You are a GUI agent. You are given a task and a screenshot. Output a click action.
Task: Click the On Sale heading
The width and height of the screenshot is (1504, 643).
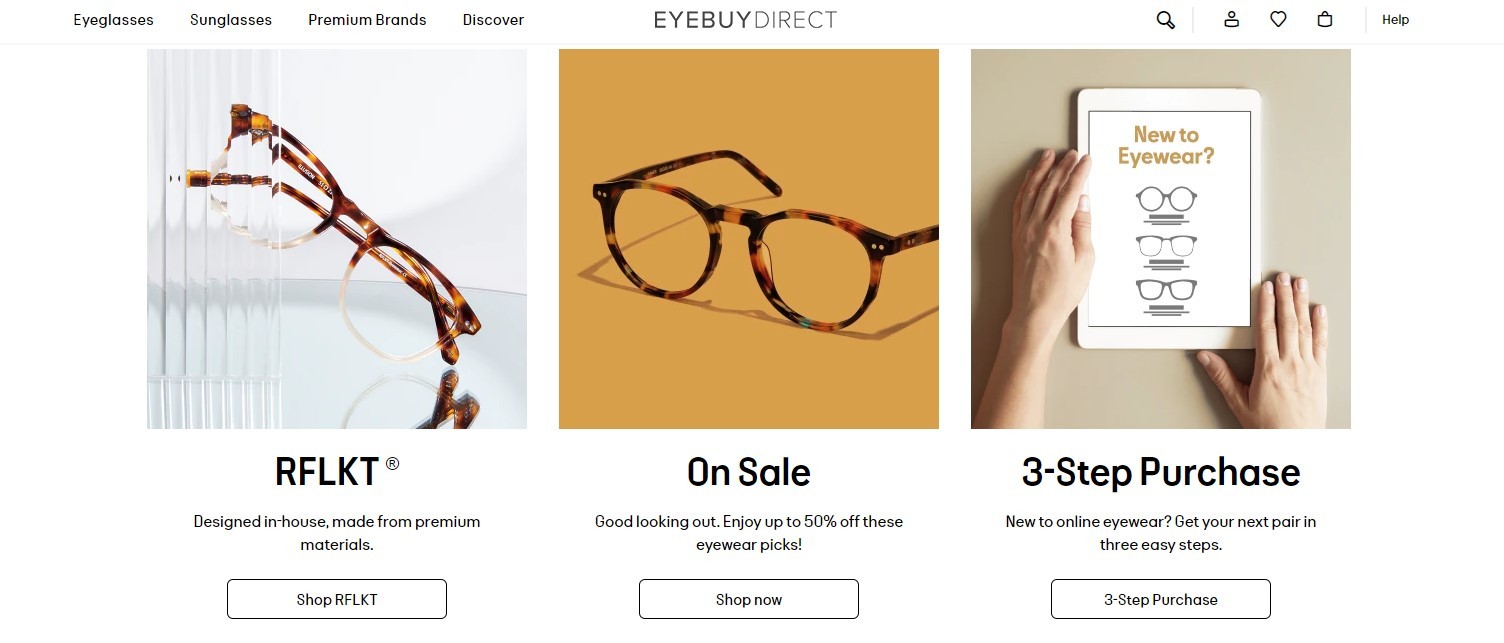[748, 472]
